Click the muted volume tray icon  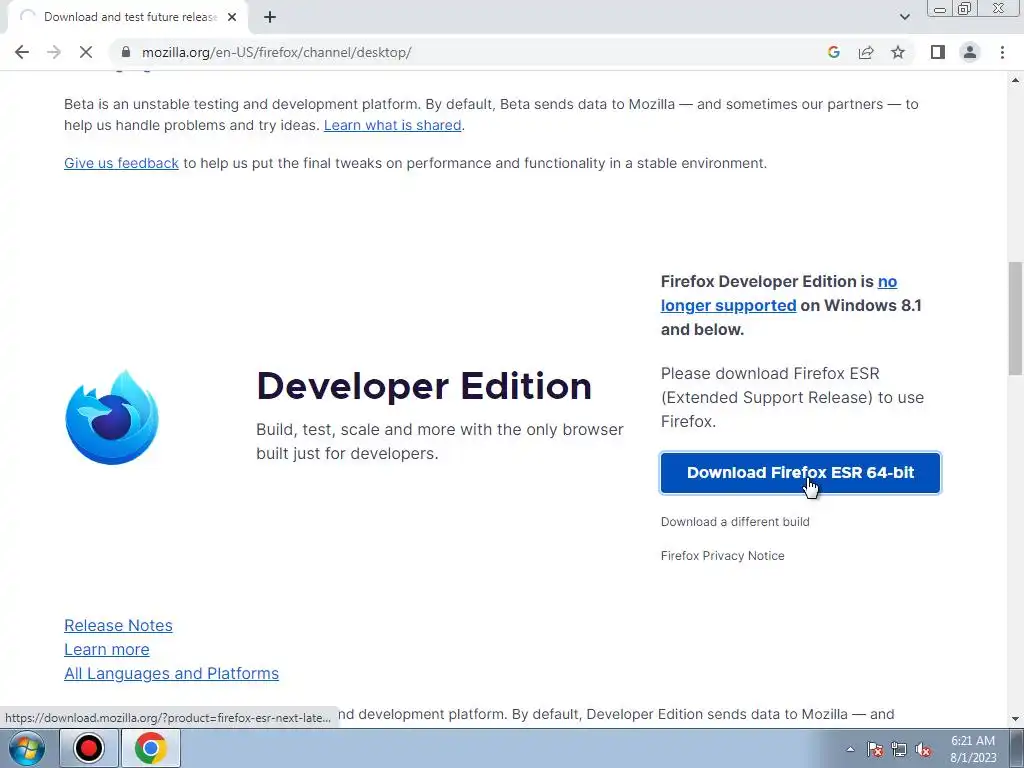(x=923, y=749)
